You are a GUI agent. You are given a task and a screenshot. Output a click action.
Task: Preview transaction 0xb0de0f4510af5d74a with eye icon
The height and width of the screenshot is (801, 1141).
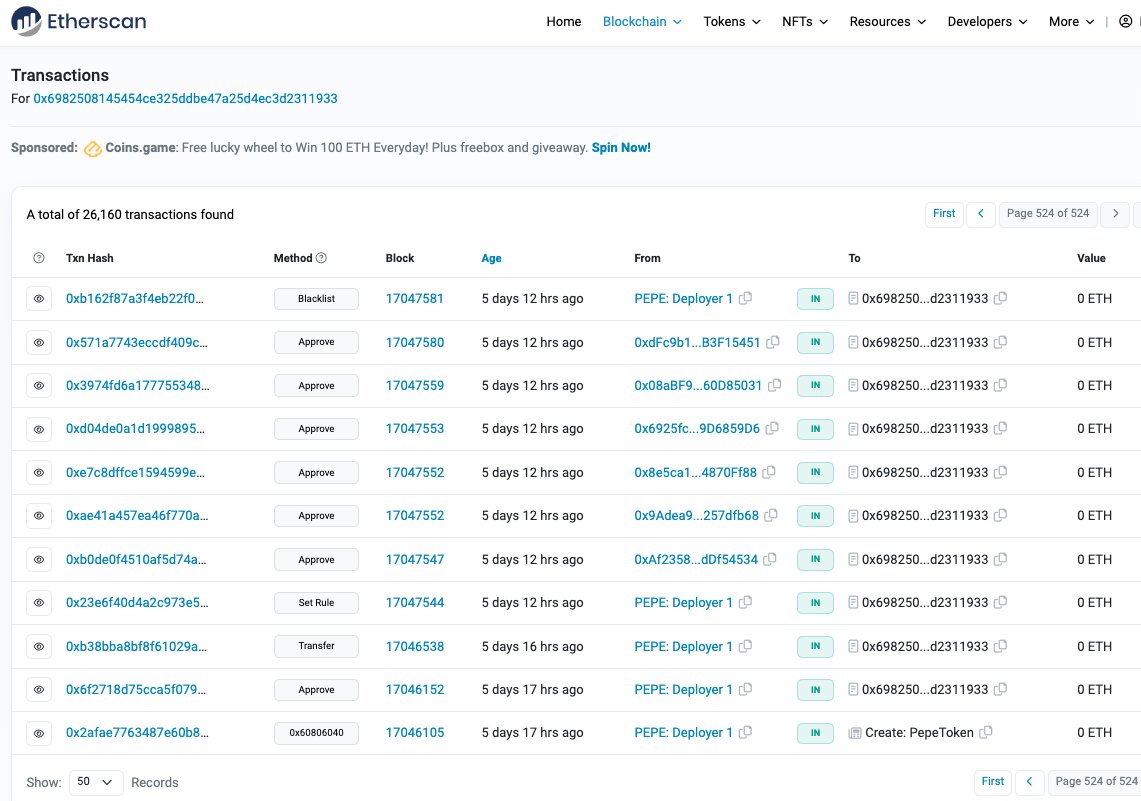click(x=39, y=559)
